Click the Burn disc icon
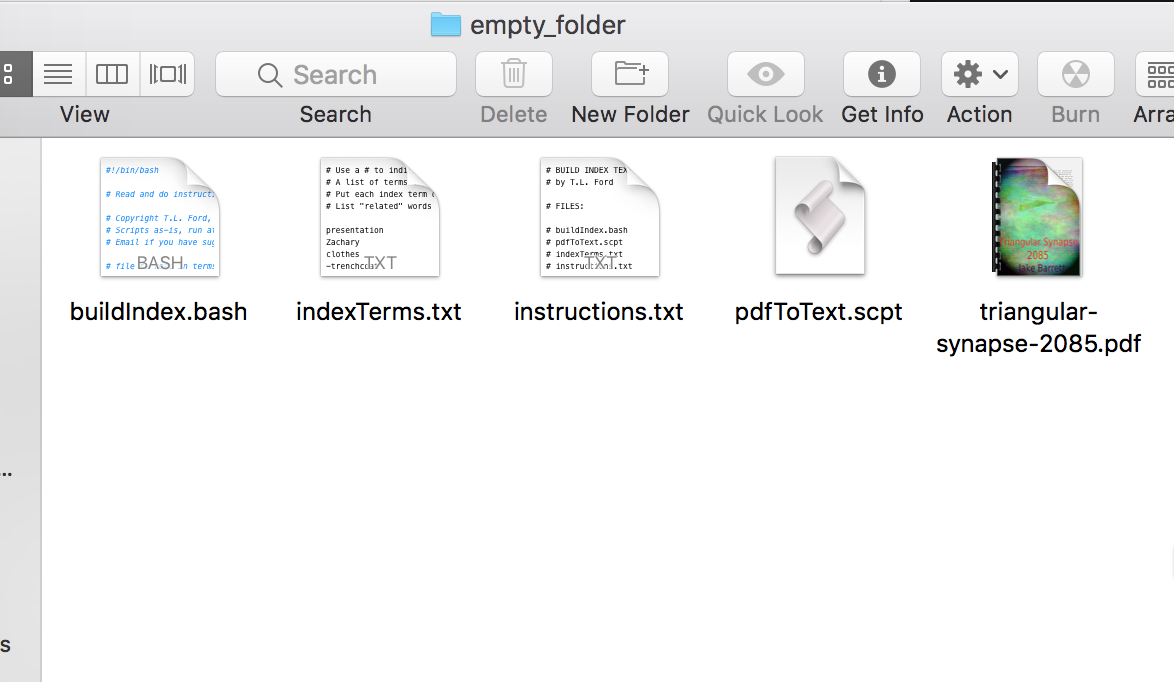 coord(1075,74)
